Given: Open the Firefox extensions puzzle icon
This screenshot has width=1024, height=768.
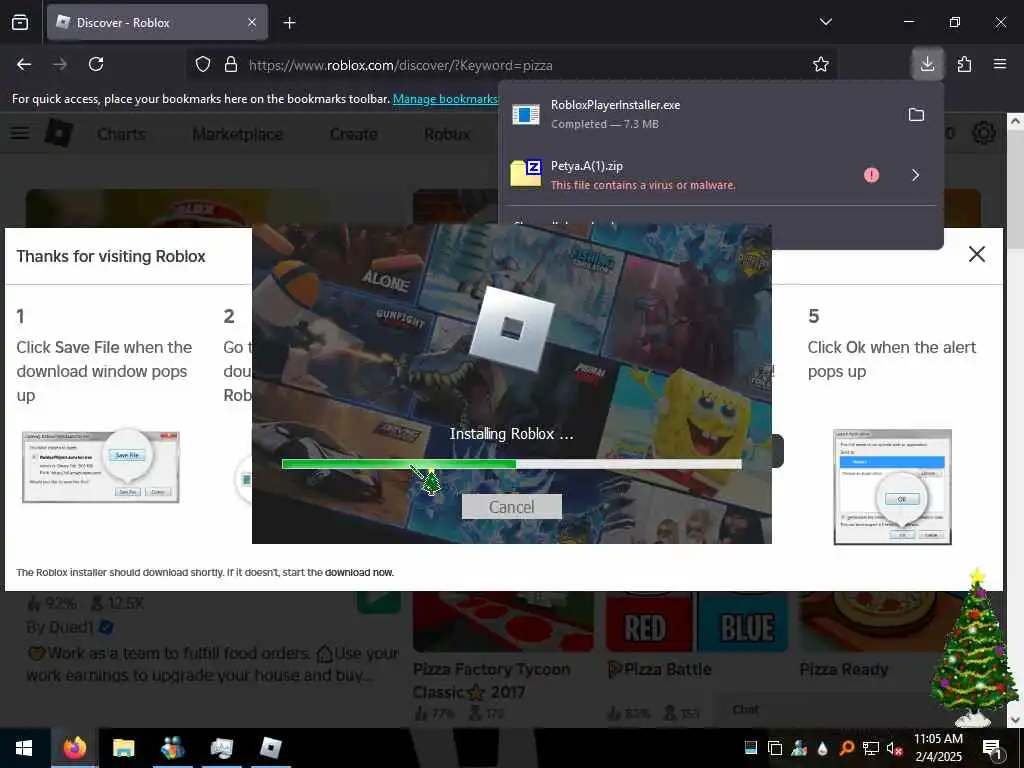Looking at the screenshot, I should 964,64.
